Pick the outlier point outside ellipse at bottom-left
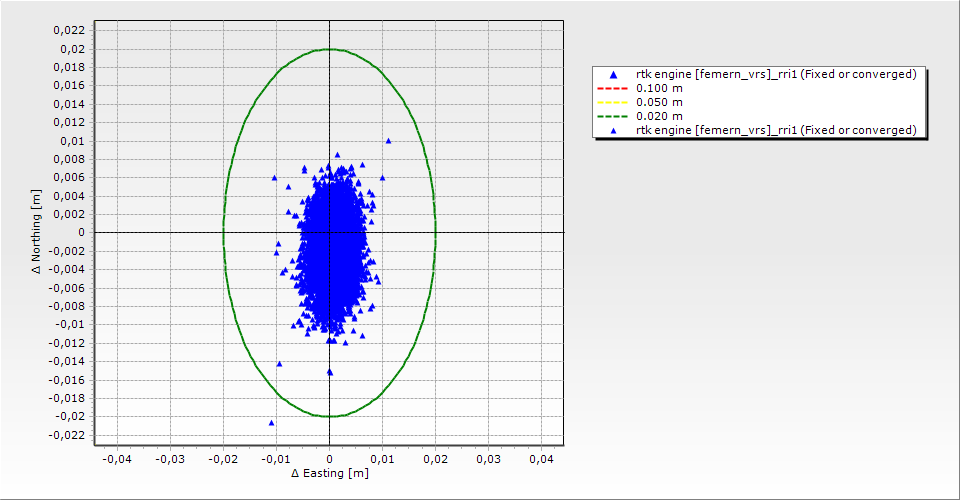 [x=271, y=423]
